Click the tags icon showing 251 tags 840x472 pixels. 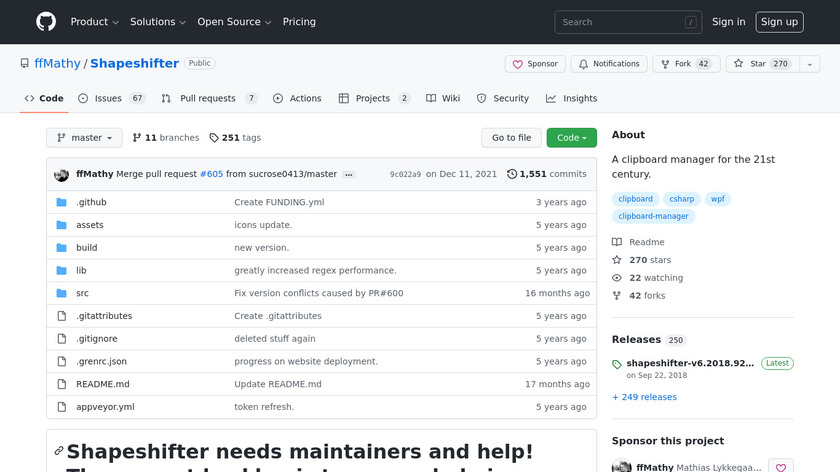click(213, 138)
